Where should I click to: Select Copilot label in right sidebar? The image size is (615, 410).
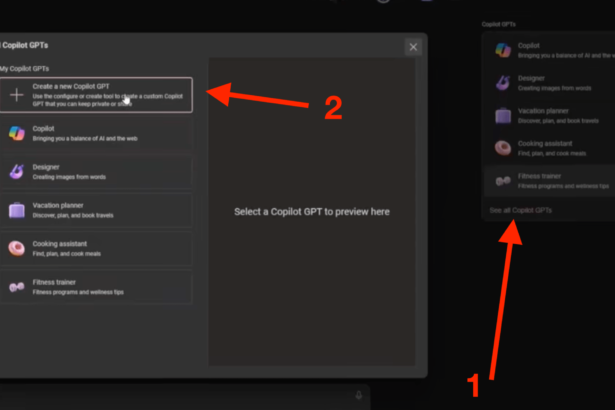pyautogui.click(x=528, y=46)
